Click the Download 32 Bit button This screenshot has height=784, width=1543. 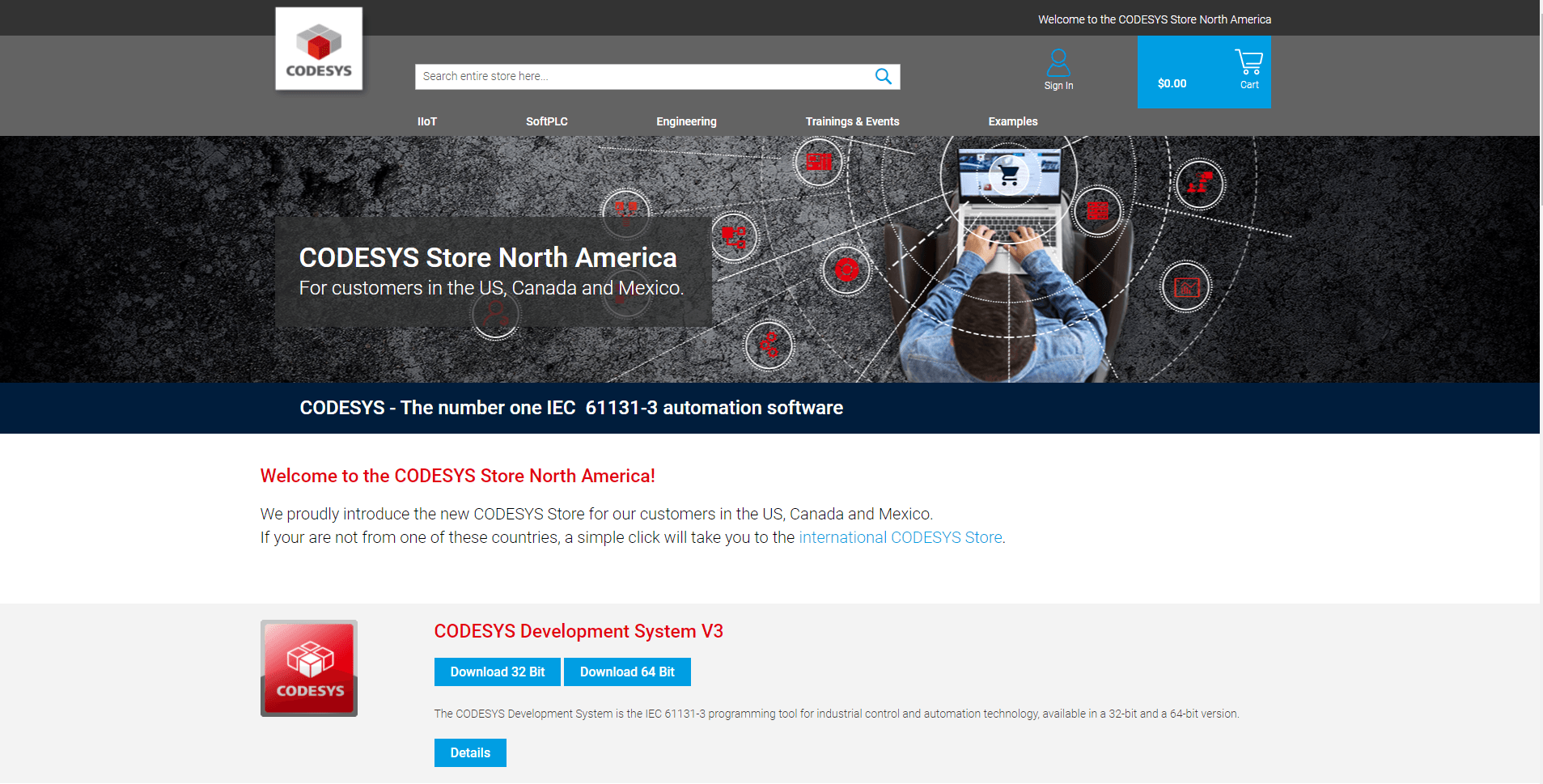click(x=498, y=672)
